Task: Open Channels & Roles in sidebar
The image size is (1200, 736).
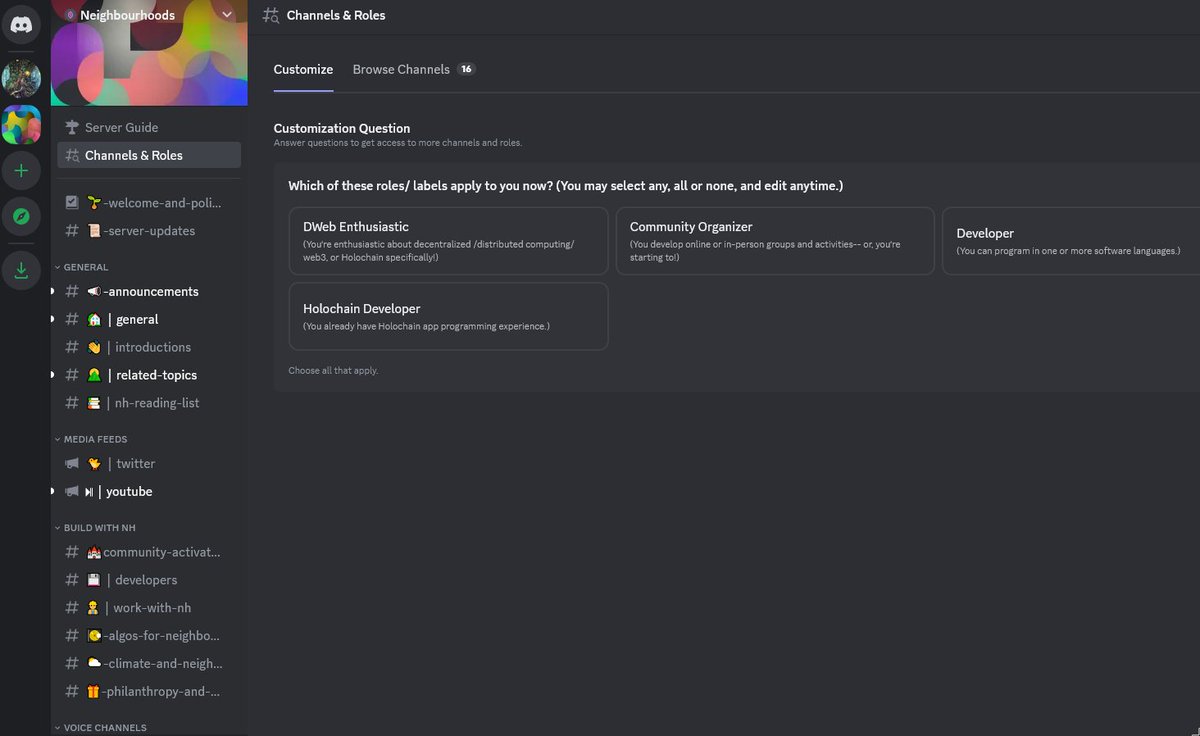Action: tap(149, 155)
